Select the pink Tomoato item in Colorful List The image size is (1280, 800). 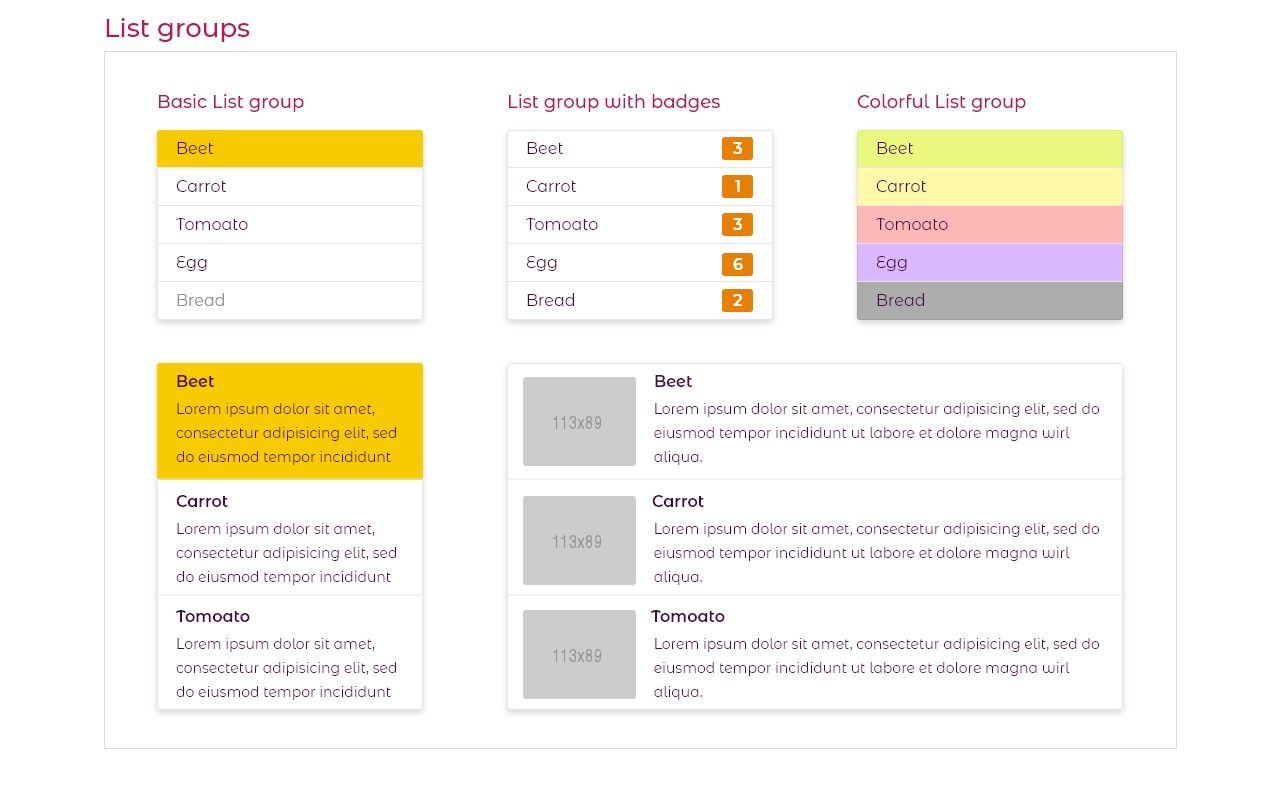click(x=990, y=225)
